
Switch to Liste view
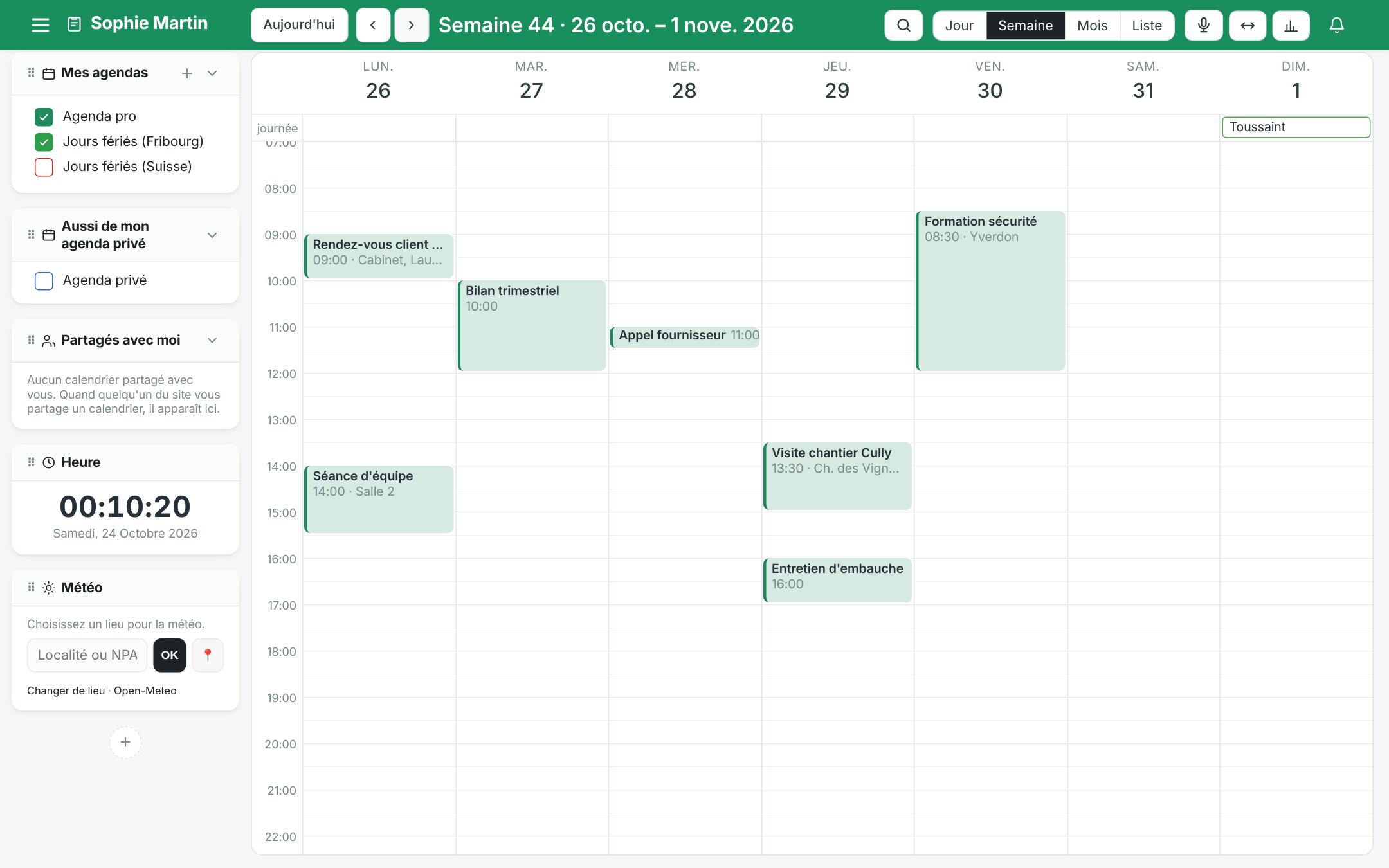[x=1147, y=25]
